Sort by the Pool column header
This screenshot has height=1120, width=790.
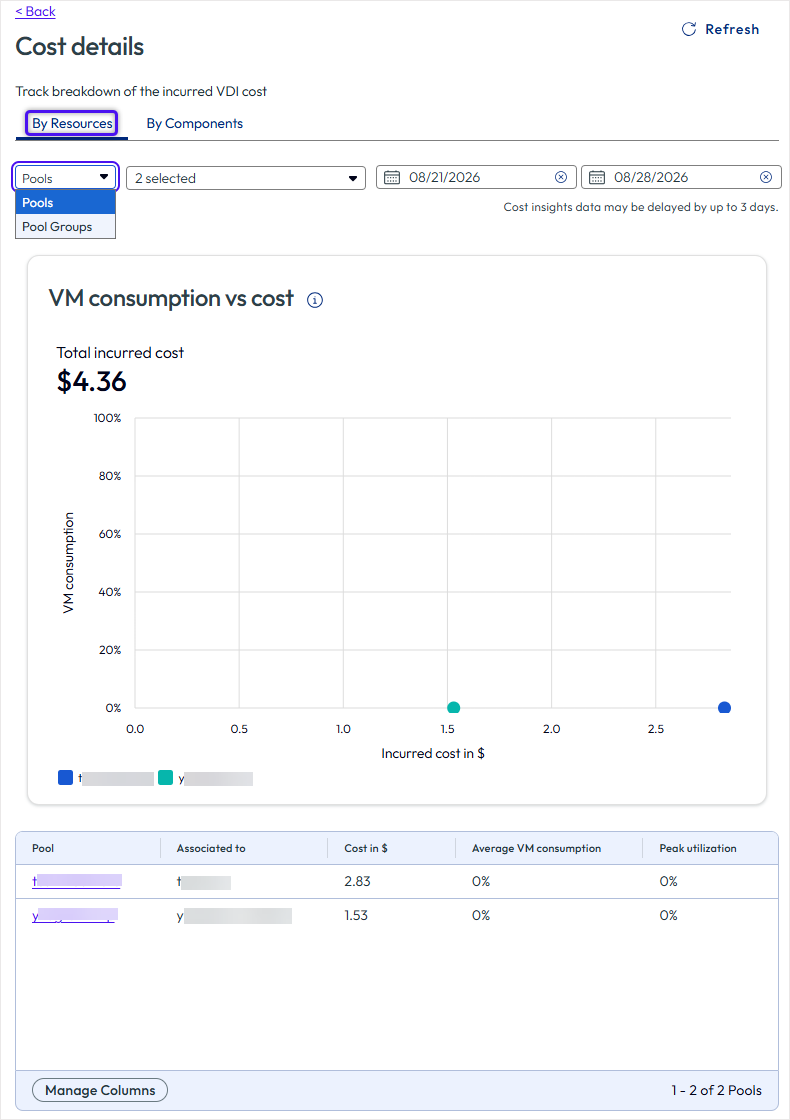tap(43, 848)
